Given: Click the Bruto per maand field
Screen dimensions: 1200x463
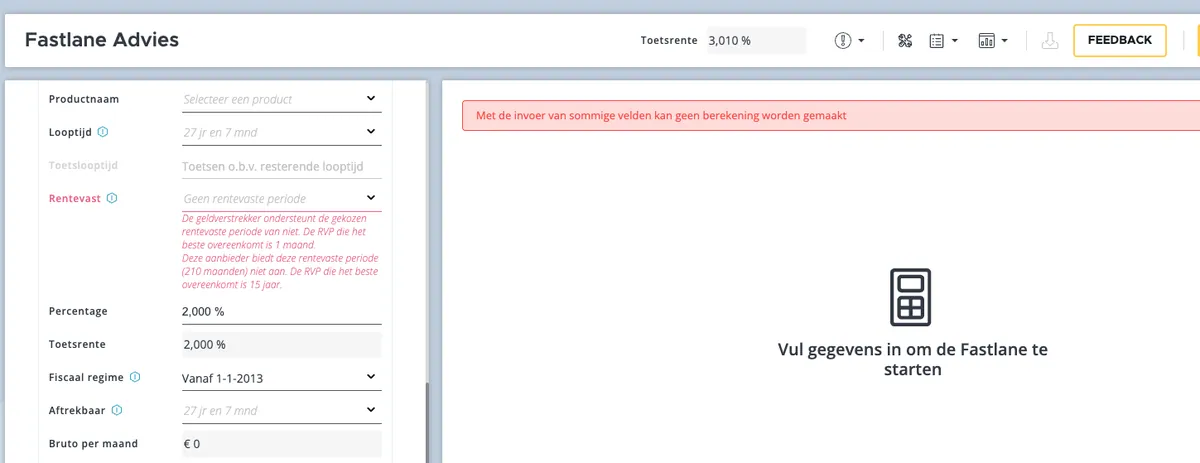Looking at the screenshot, I should point(281,444).
